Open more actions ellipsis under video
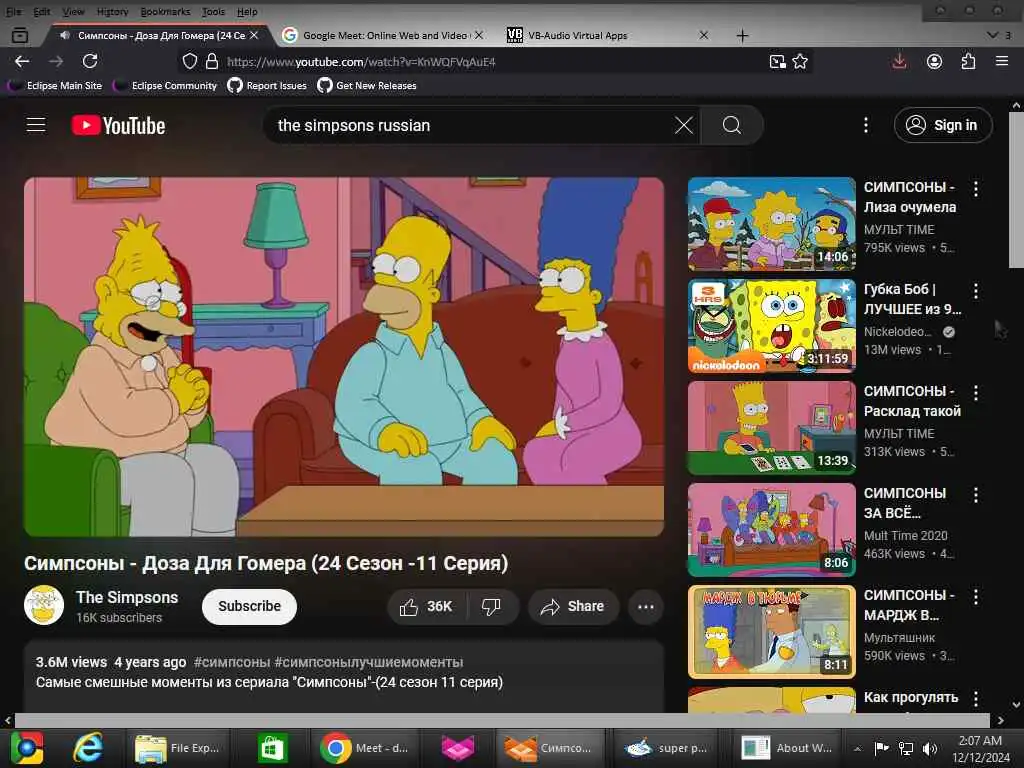This screenshot has width=1024, height=768. click(646, 607)
